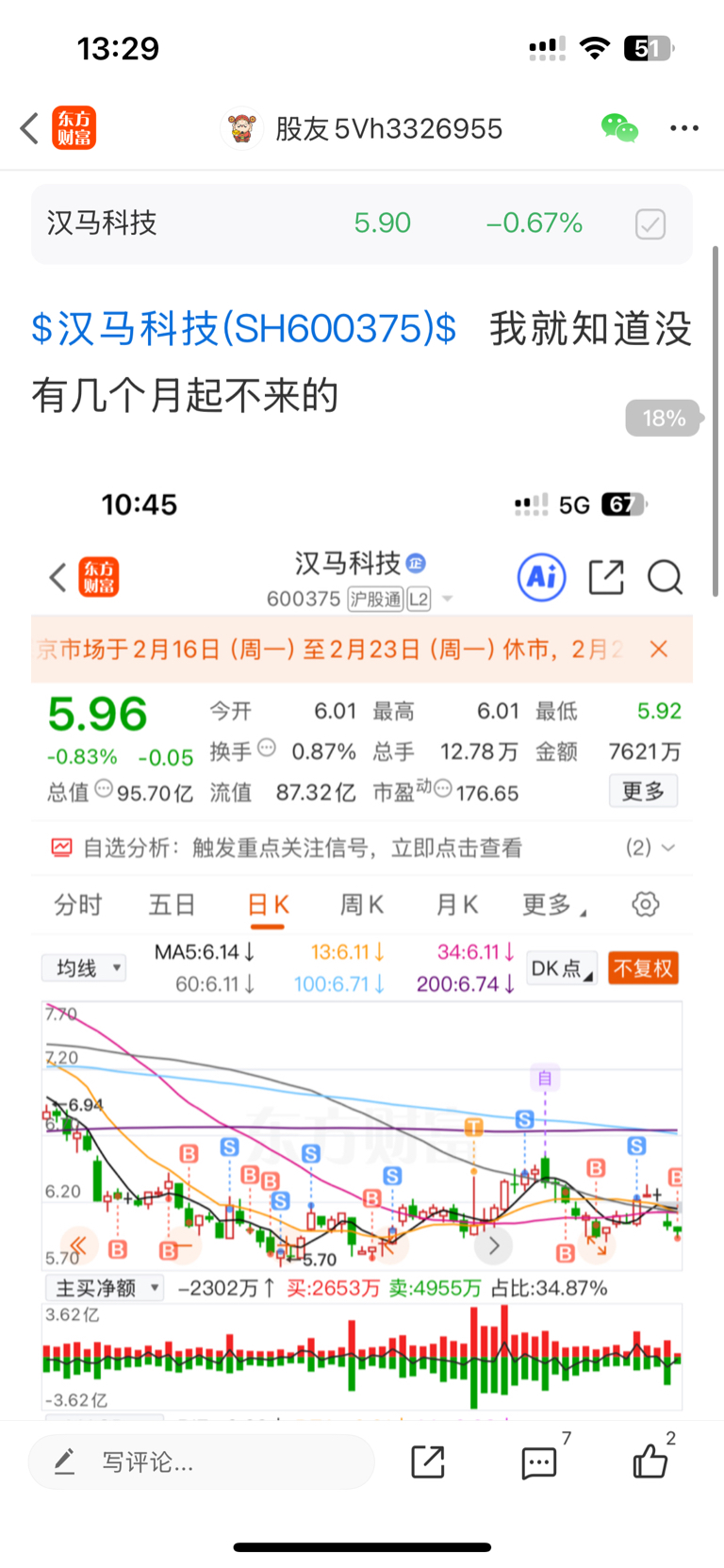Go back using the top-left arrow

pos(29,128)
